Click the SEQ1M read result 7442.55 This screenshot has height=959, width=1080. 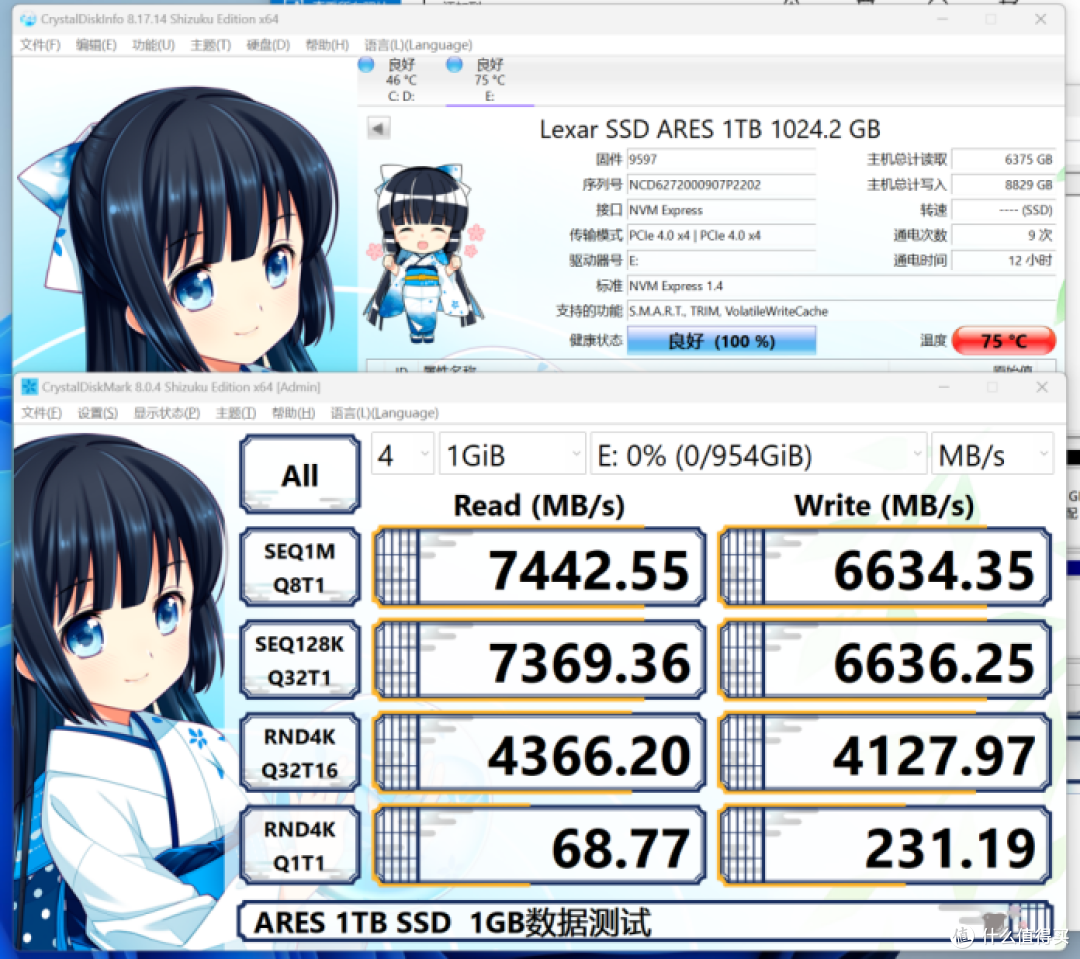(539, 568)
